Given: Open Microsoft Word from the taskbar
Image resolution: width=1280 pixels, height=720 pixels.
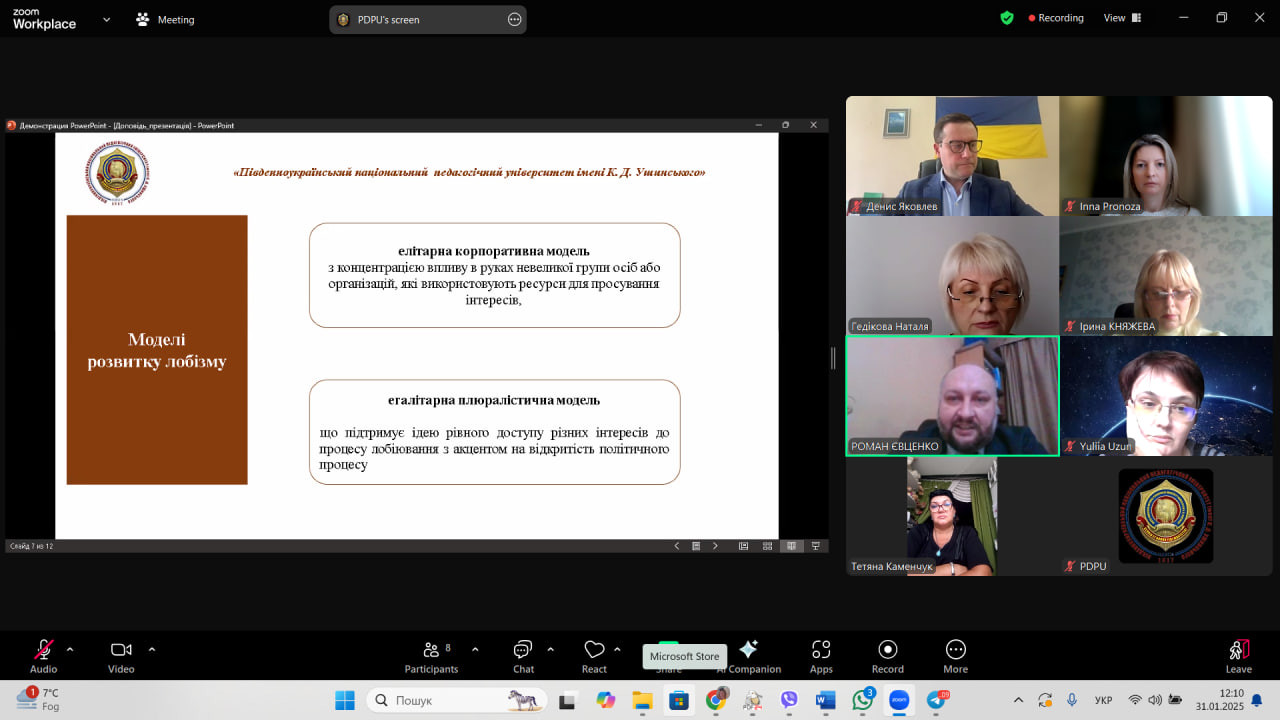Looking at the screenshot, I should tap(826, 700).
